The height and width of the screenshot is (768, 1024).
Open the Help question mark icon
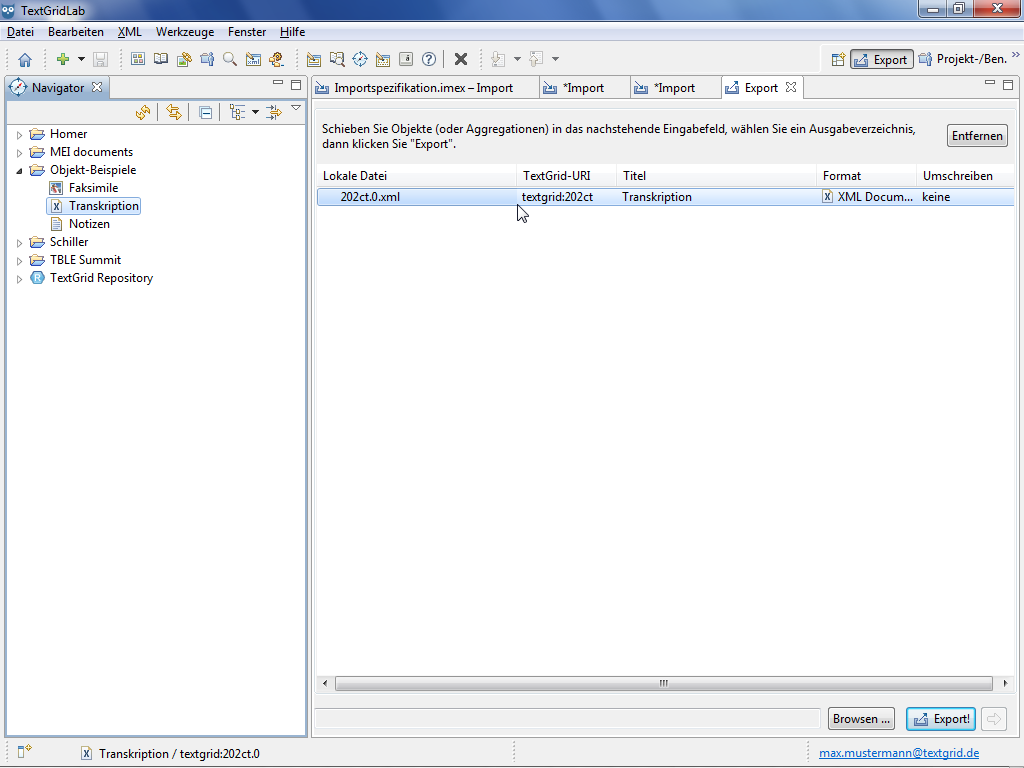click(429, 60)
